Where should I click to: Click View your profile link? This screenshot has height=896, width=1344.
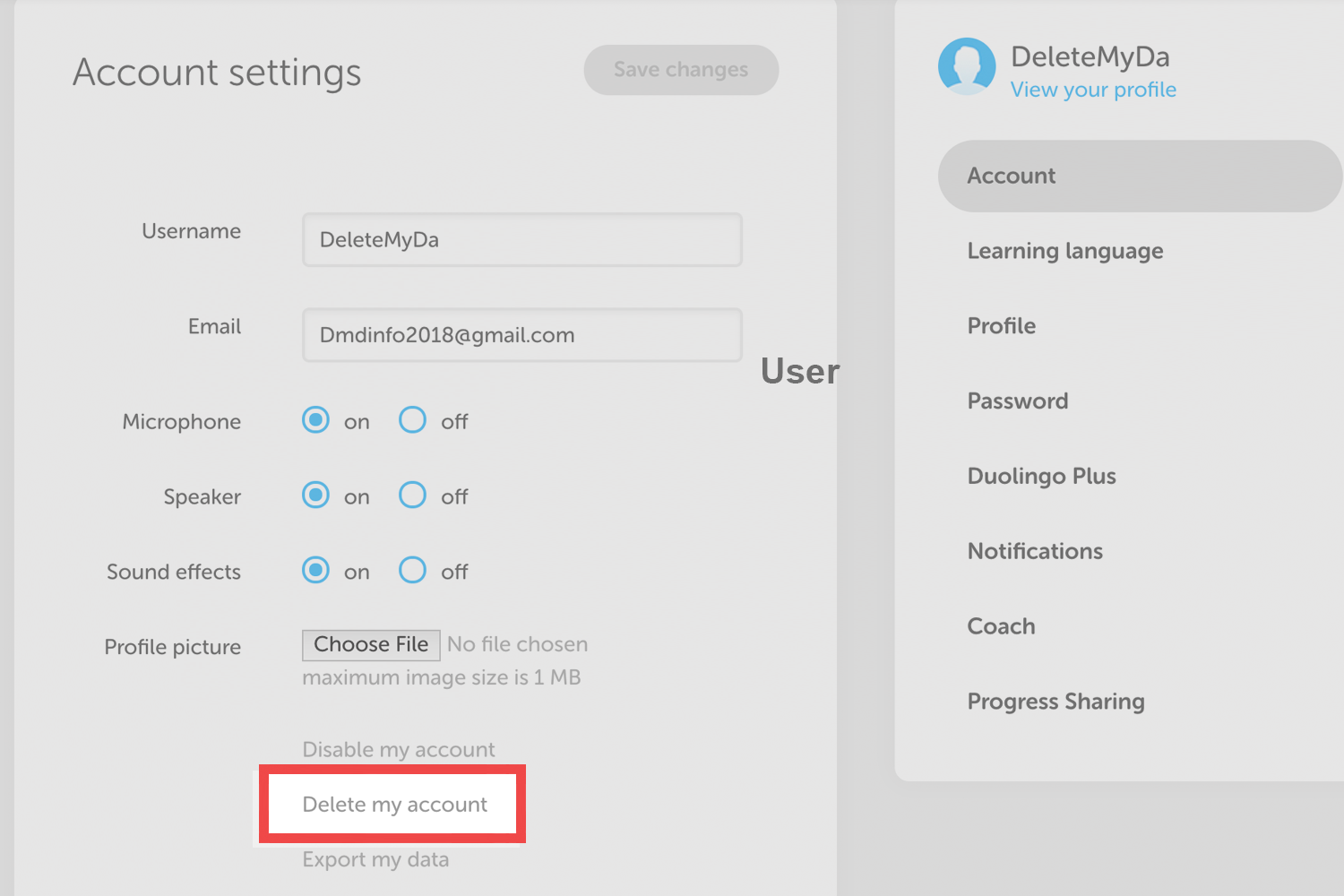tap(1093, 90)
